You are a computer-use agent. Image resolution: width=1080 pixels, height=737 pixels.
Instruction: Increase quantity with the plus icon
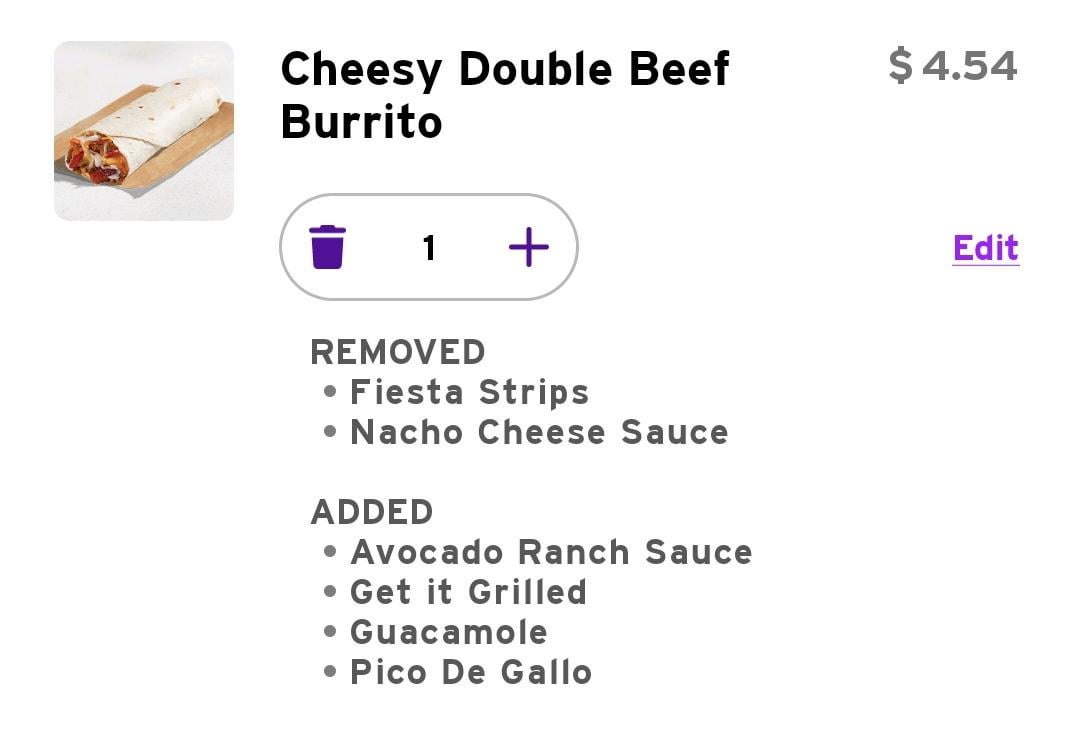(528, 247)
